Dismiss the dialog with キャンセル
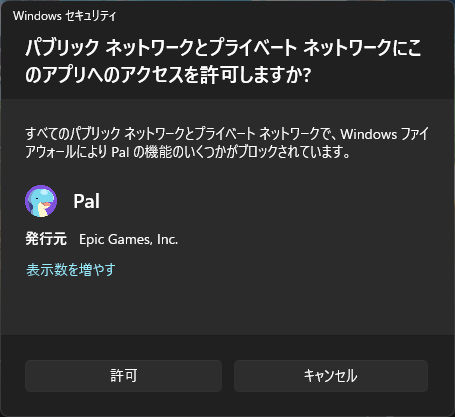This screenshot has width=455, height=417. [x=331, y=376]
